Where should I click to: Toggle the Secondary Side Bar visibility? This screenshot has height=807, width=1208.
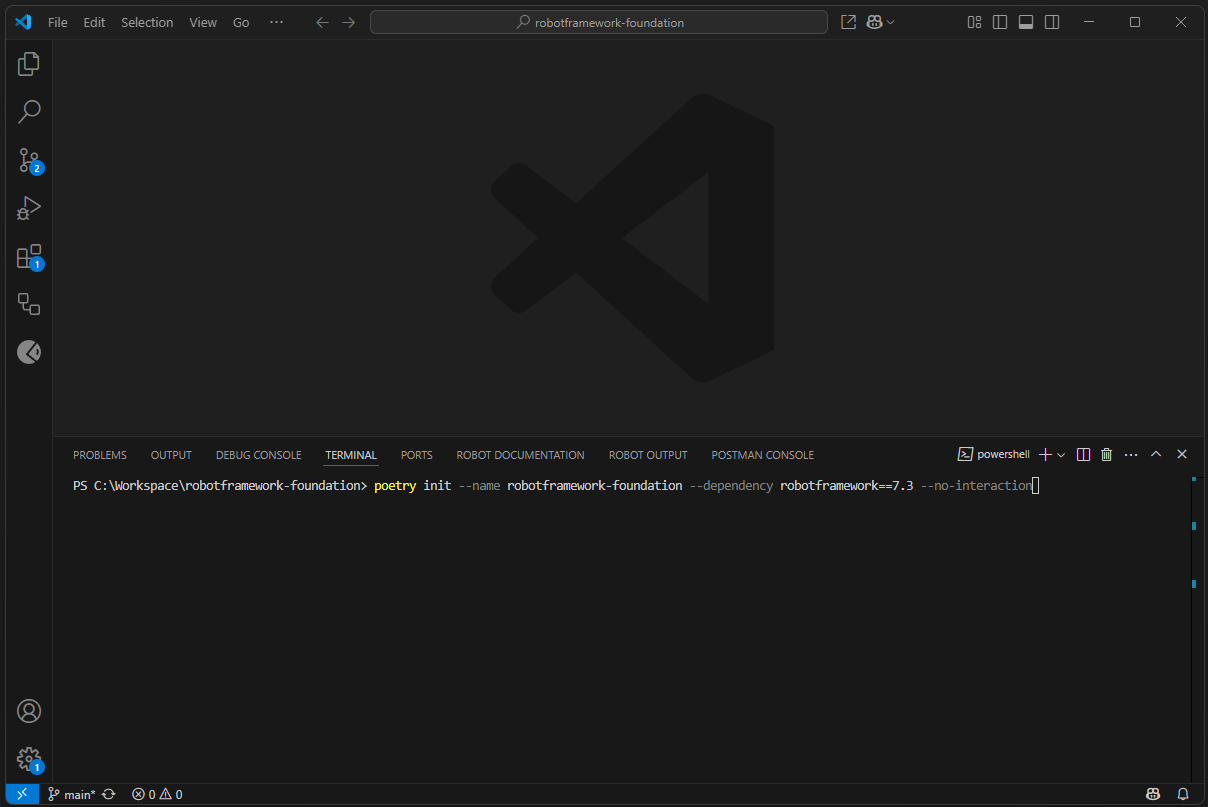[x=1052, y=22]
